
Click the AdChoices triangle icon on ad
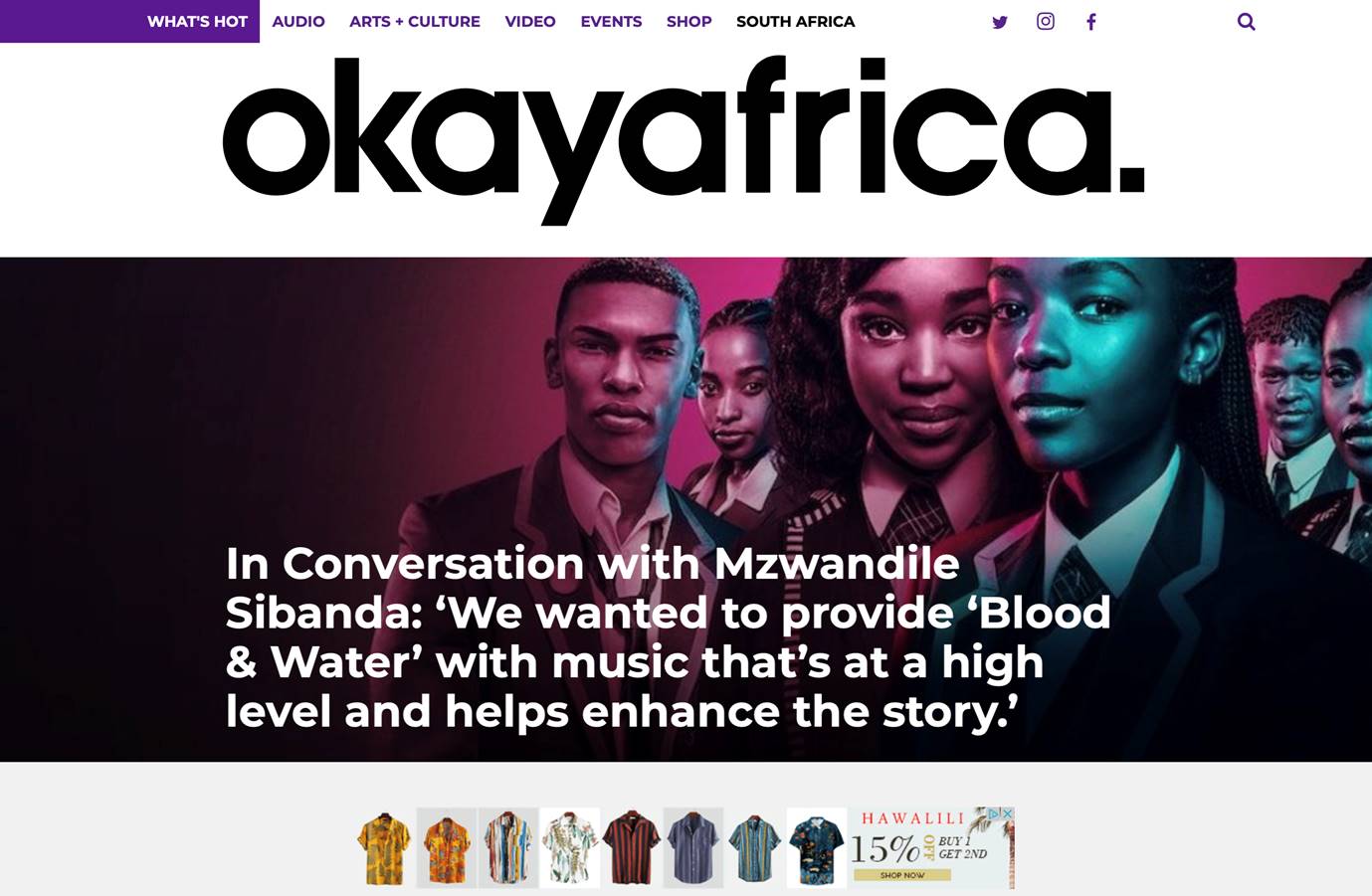click(993, 813)
